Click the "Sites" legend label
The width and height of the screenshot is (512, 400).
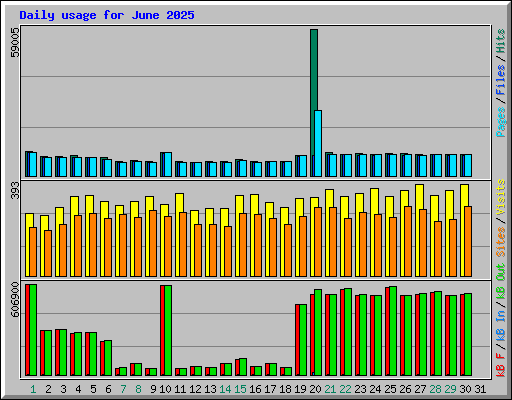point(501,242)
